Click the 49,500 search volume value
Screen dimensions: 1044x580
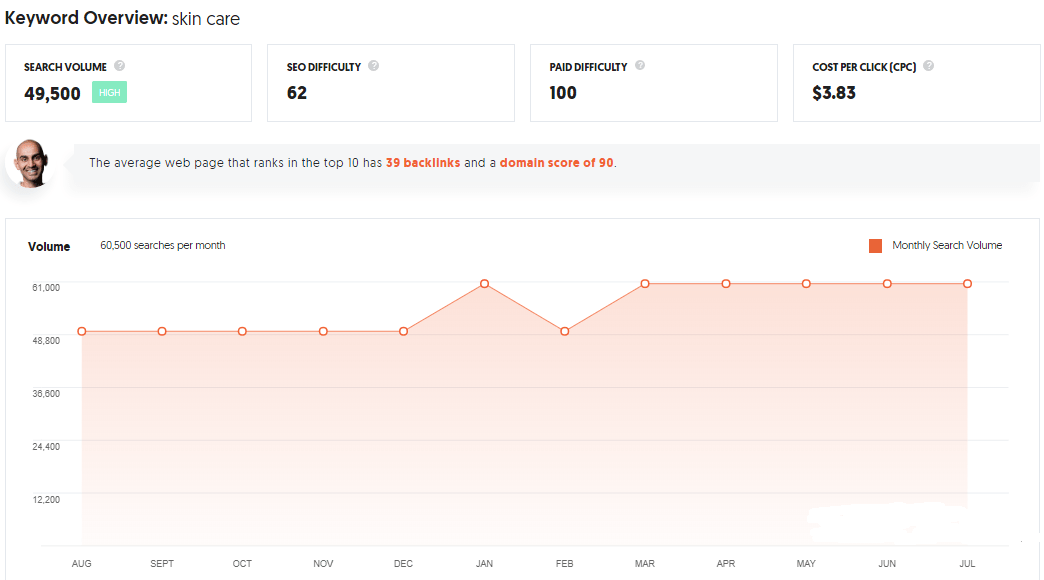52,93
